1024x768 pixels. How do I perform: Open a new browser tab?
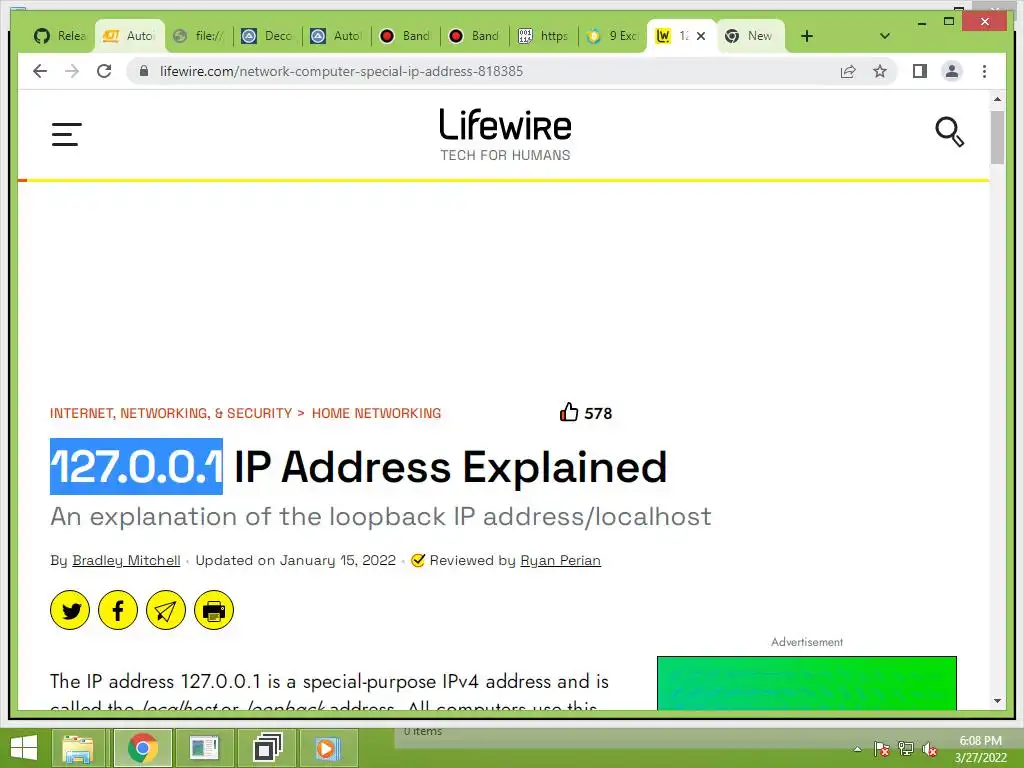coord(807,36)
